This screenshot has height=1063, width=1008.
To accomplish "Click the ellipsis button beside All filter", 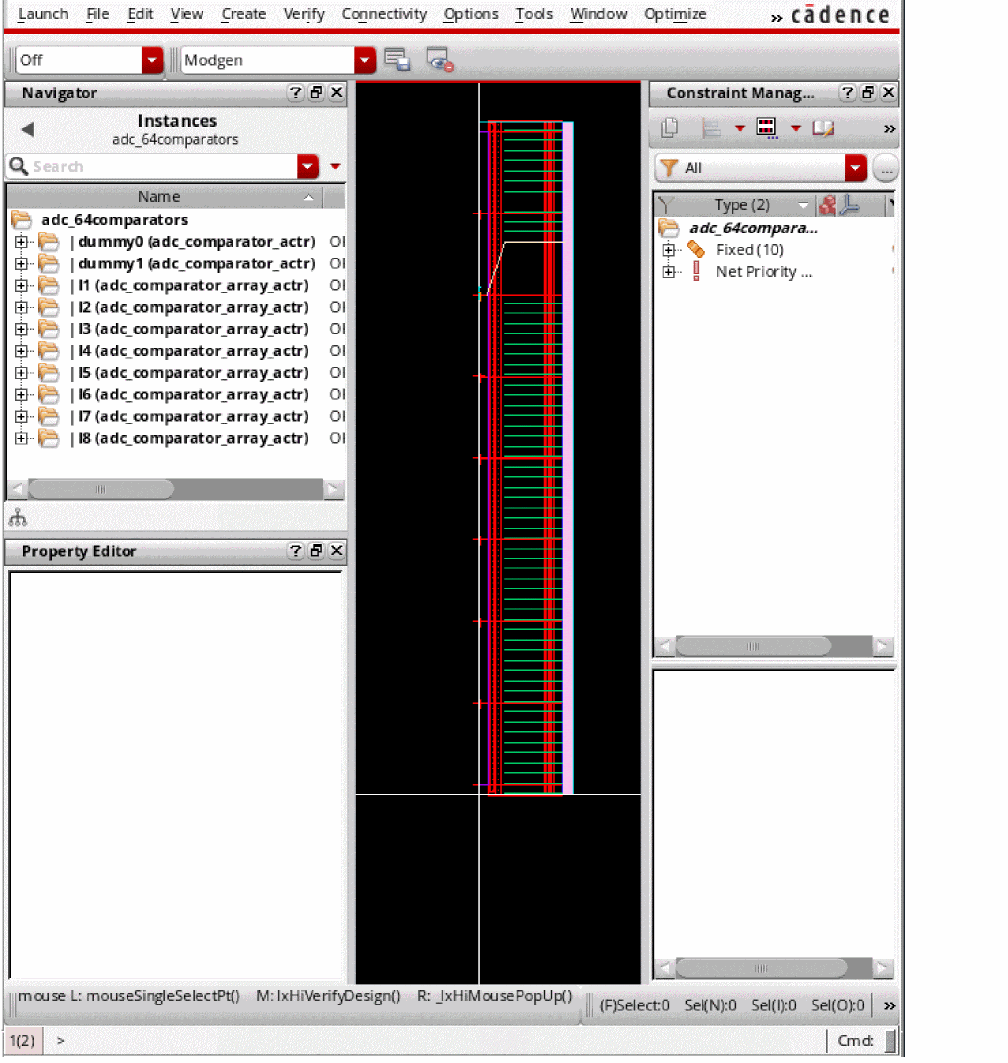I will point(885,168).
